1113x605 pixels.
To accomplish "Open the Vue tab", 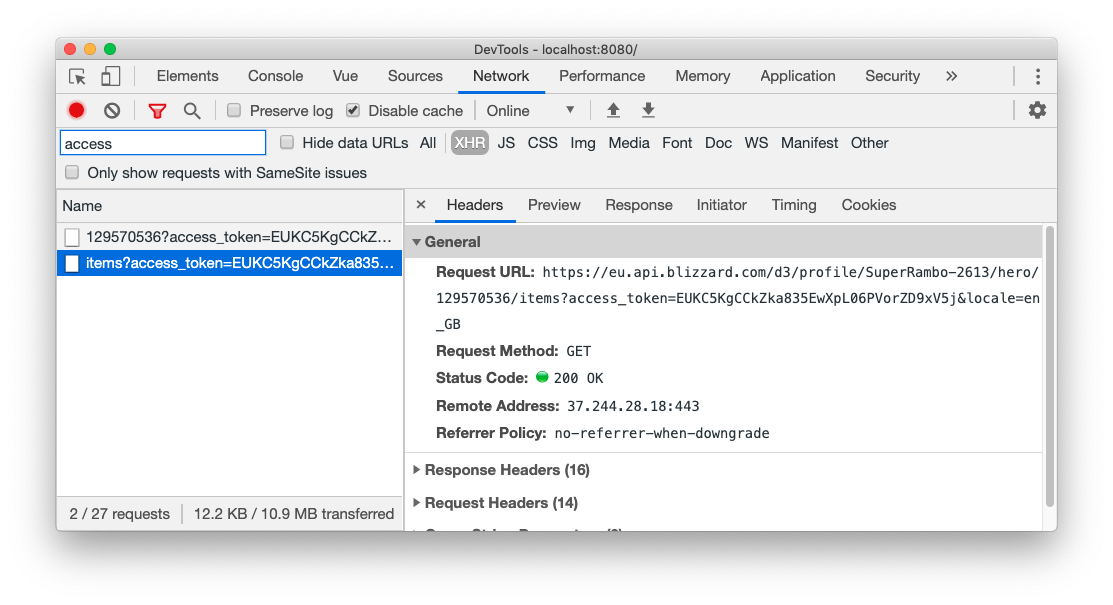I will tap(345, 76).
